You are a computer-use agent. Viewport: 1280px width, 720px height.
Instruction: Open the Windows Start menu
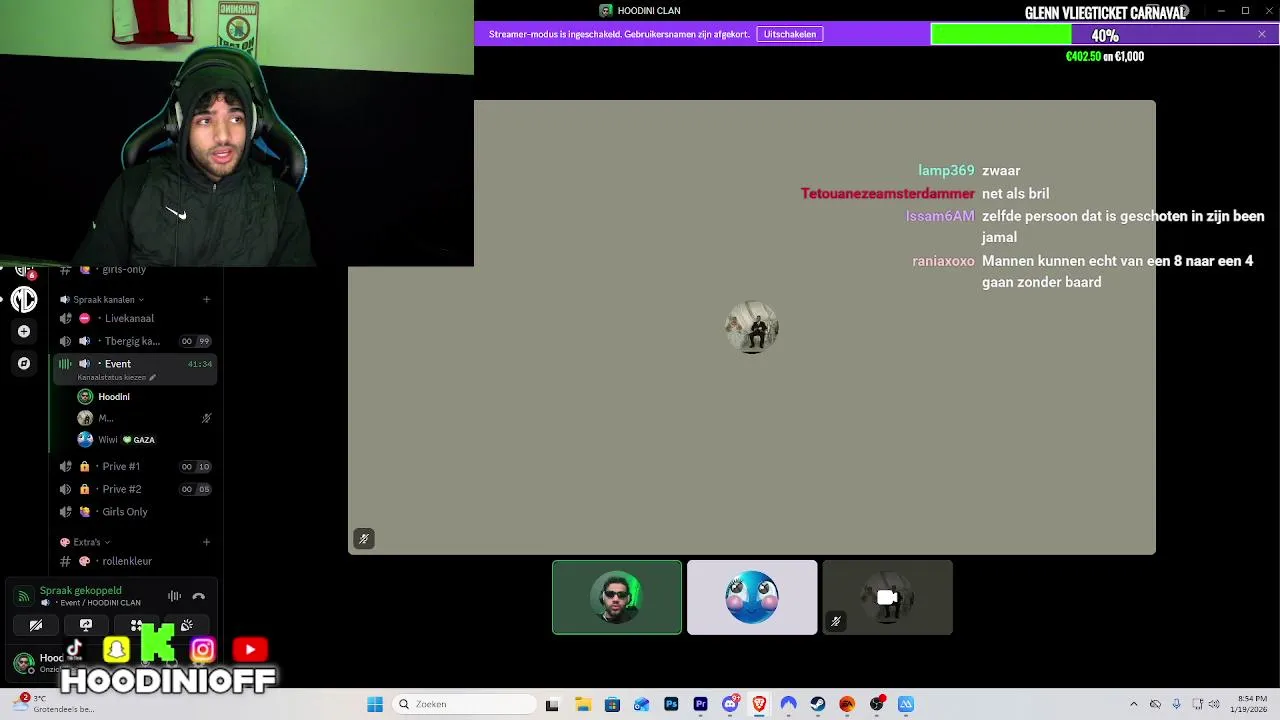pyautogui.click(x=375, y=704)
